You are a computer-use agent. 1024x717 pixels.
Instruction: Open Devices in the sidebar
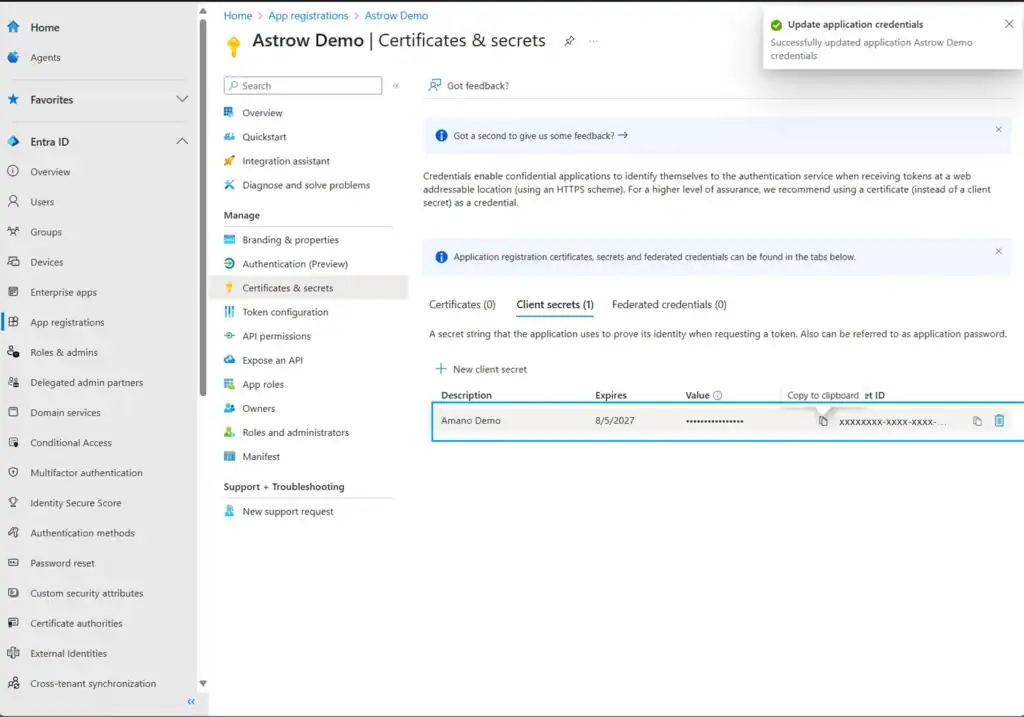click(46, 262)
